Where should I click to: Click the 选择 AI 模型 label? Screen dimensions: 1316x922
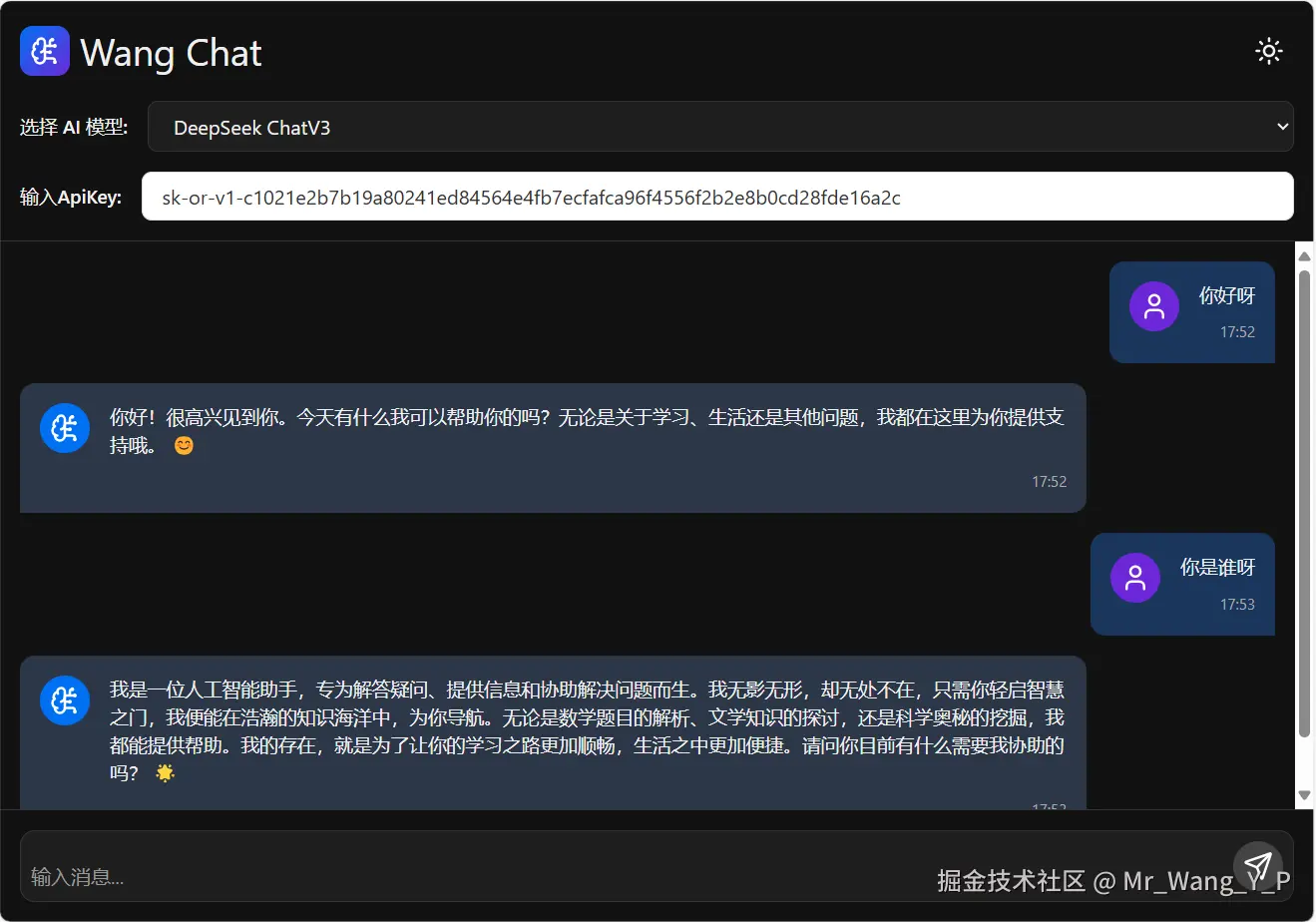[x=74, y=127]
